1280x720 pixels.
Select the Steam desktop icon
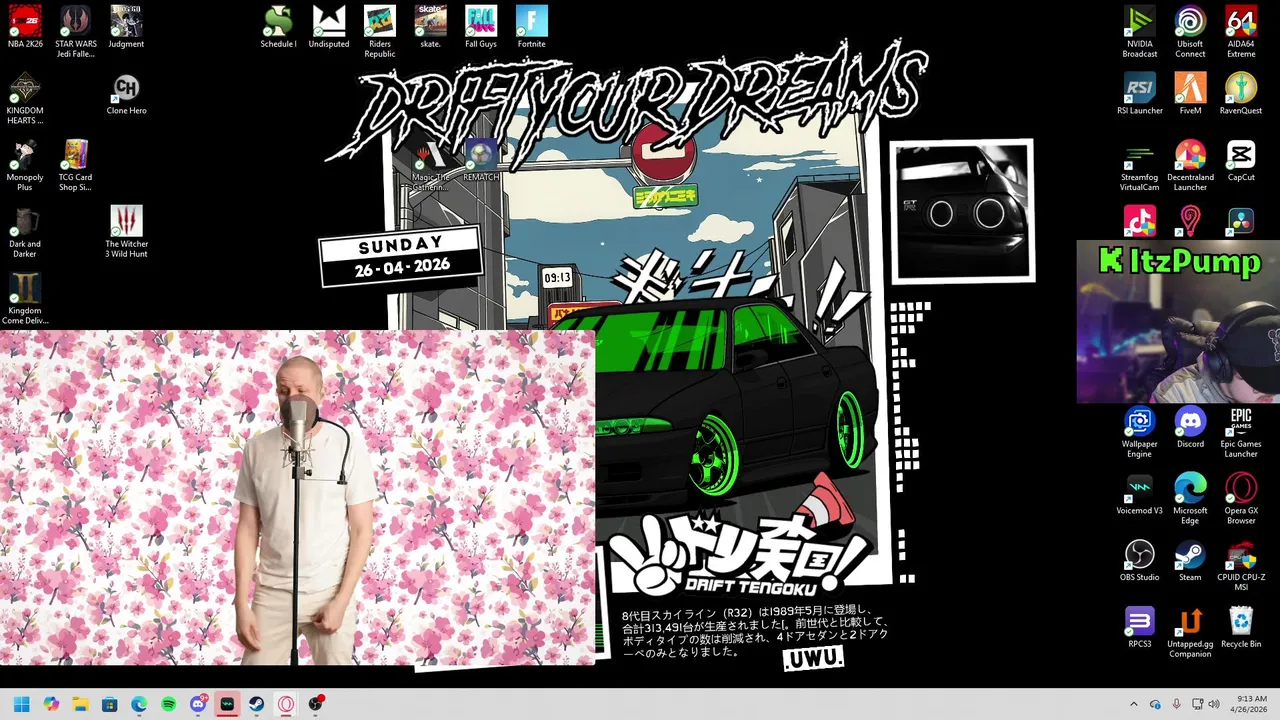click(x=1190, y=561)
